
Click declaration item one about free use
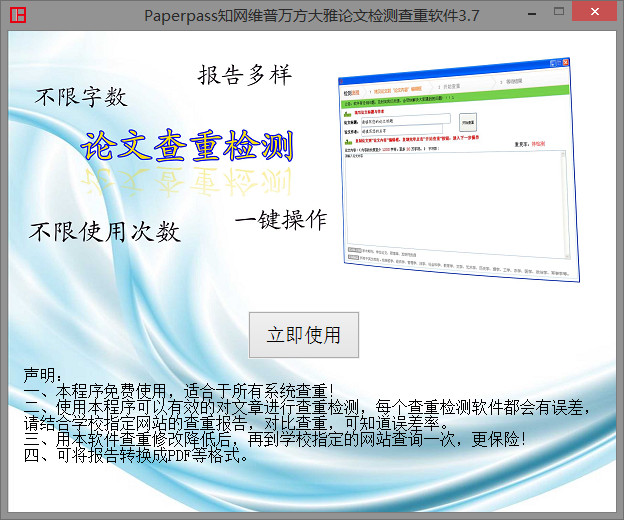(x=178, y=390)
